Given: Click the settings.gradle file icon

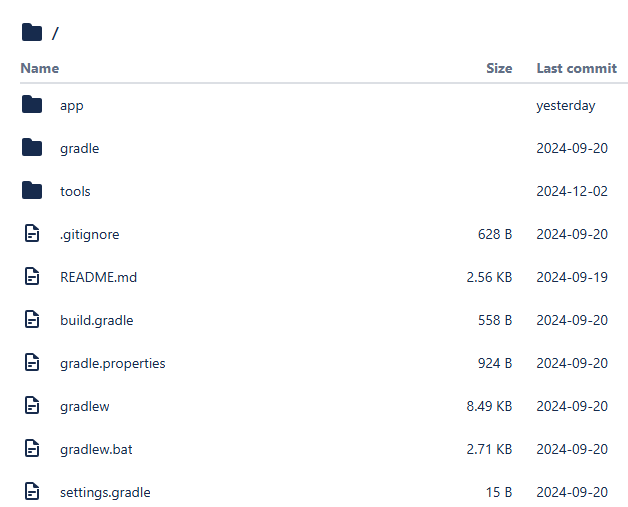Looking at the screenshot, I should click(32, 492).
